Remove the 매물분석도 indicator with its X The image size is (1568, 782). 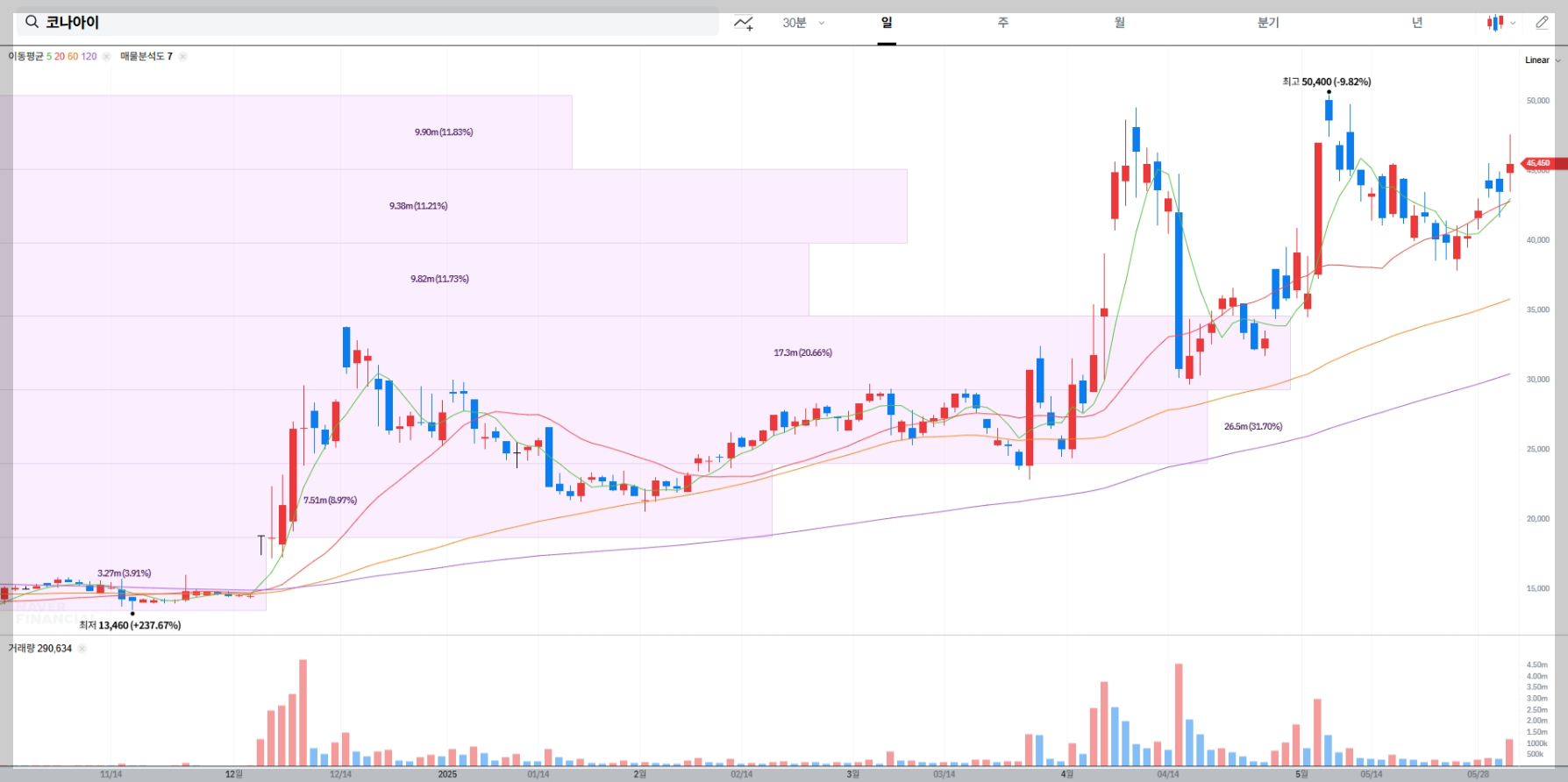[x=182, y=56]
